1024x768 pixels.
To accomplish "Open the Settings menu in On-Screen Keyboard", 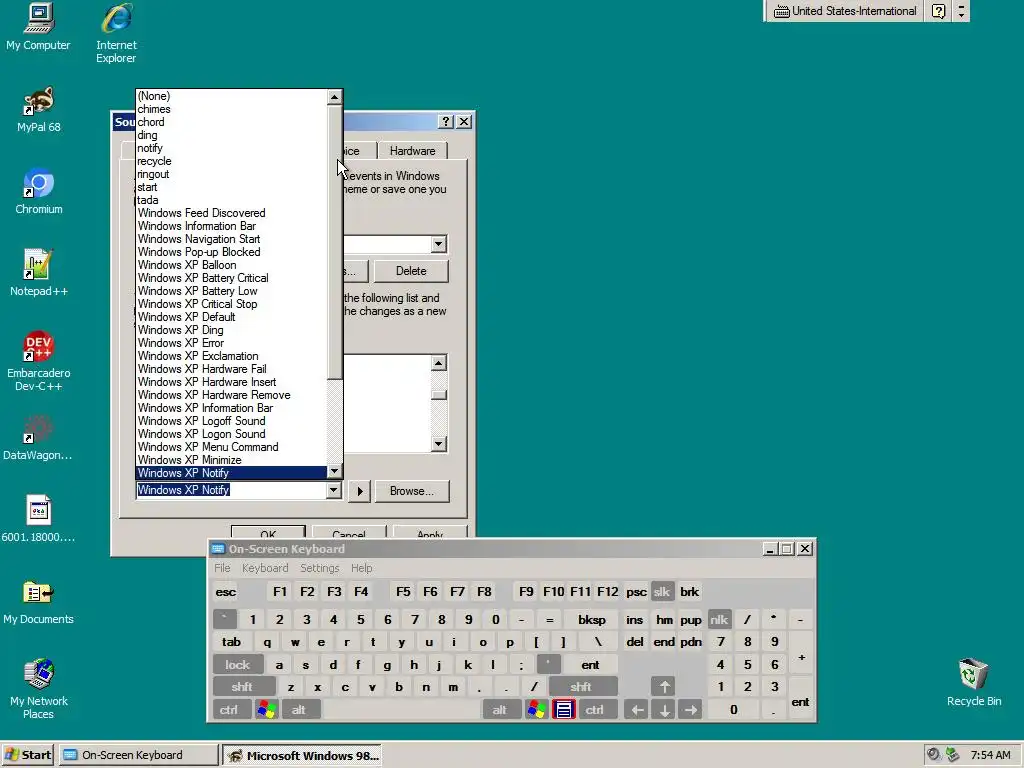I will pyautogui.click(x=319, y=568).
